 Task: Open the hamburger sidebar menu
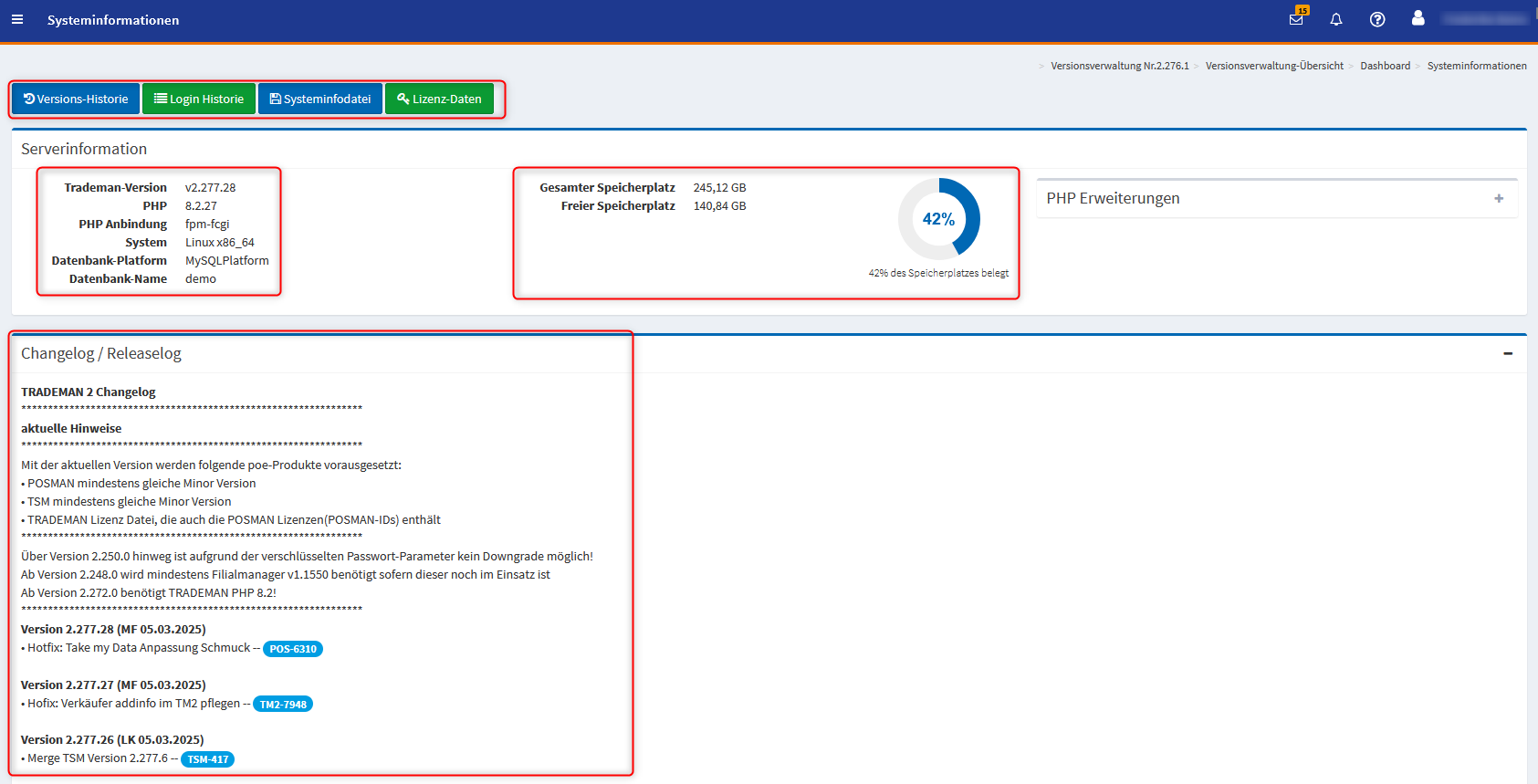[x=17, y=19]
